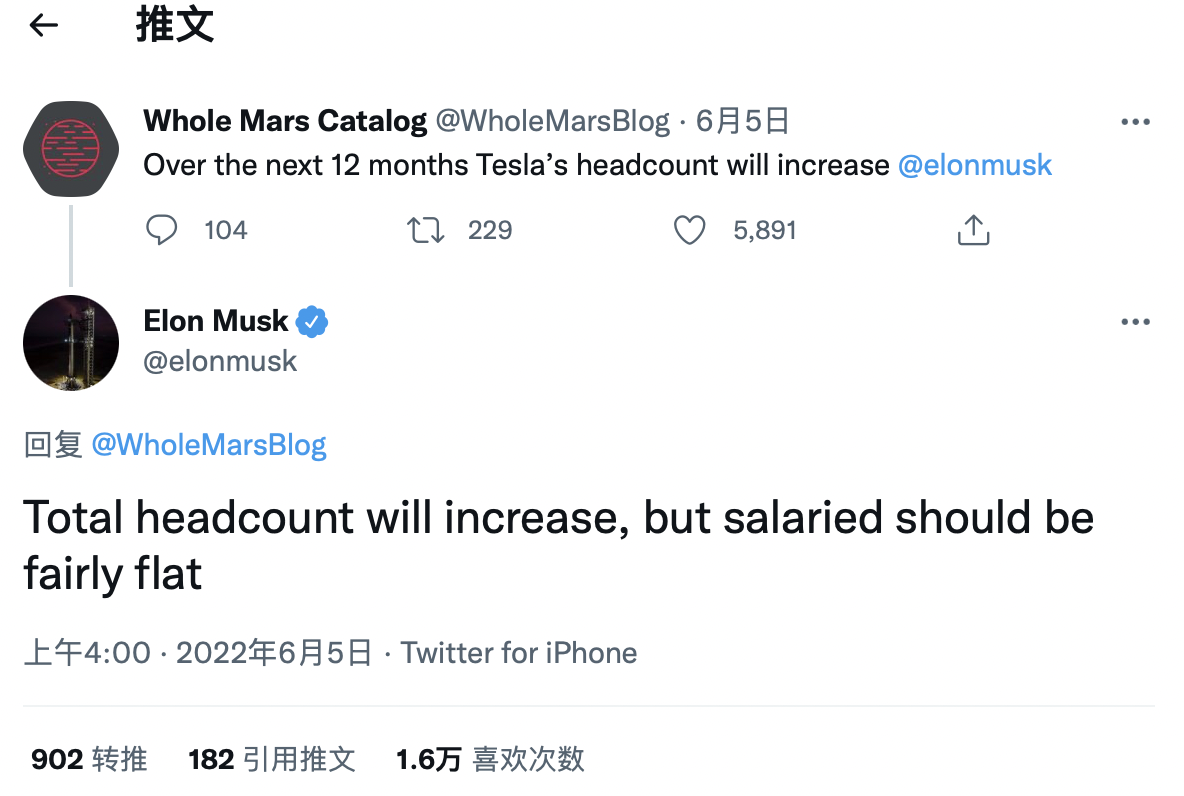Like the Whole Mars Catalog tweet
This screenshot has height=796, width=1184.
pos(689,230)
